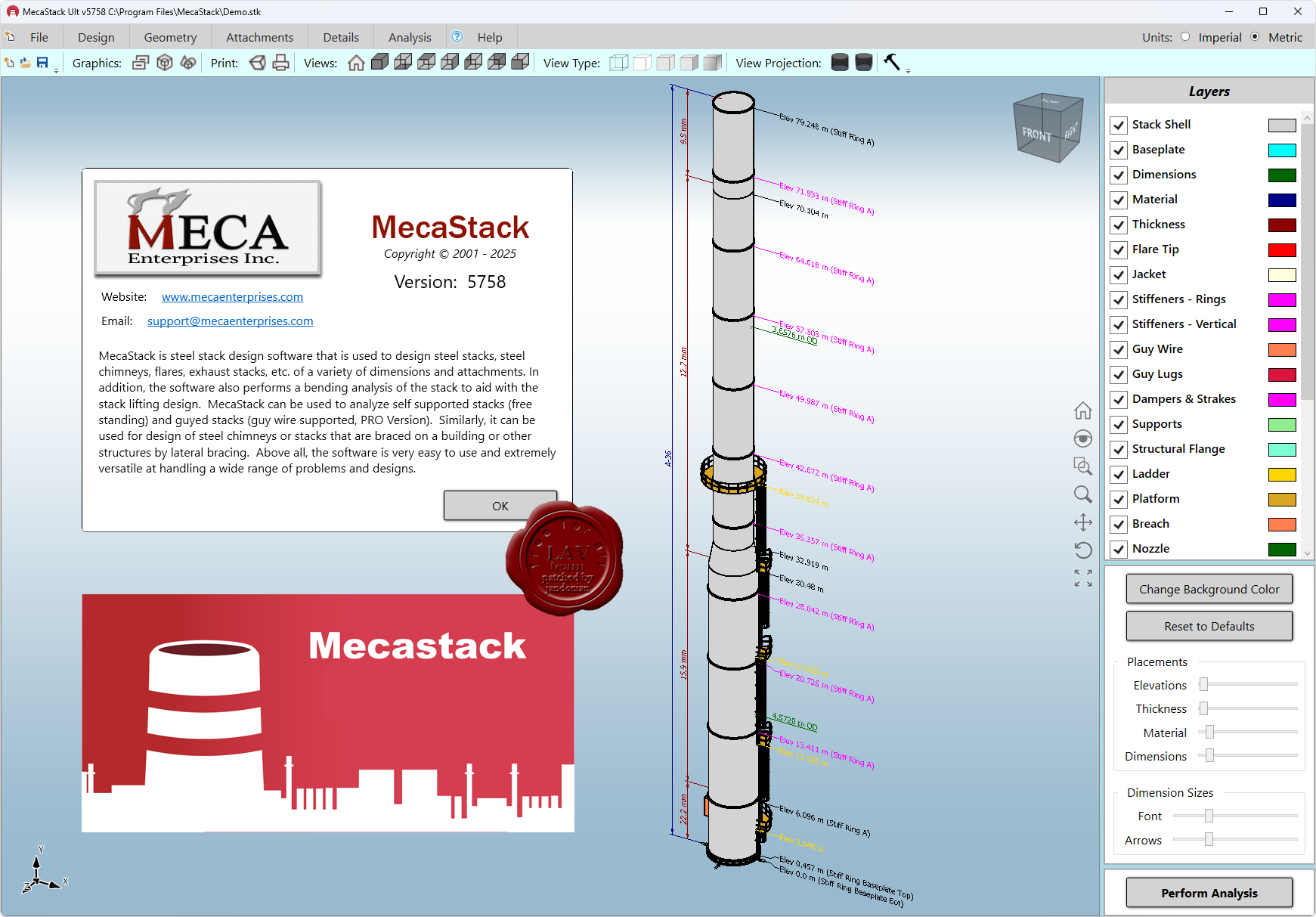Click Change Background Color button

point(1209,589)
